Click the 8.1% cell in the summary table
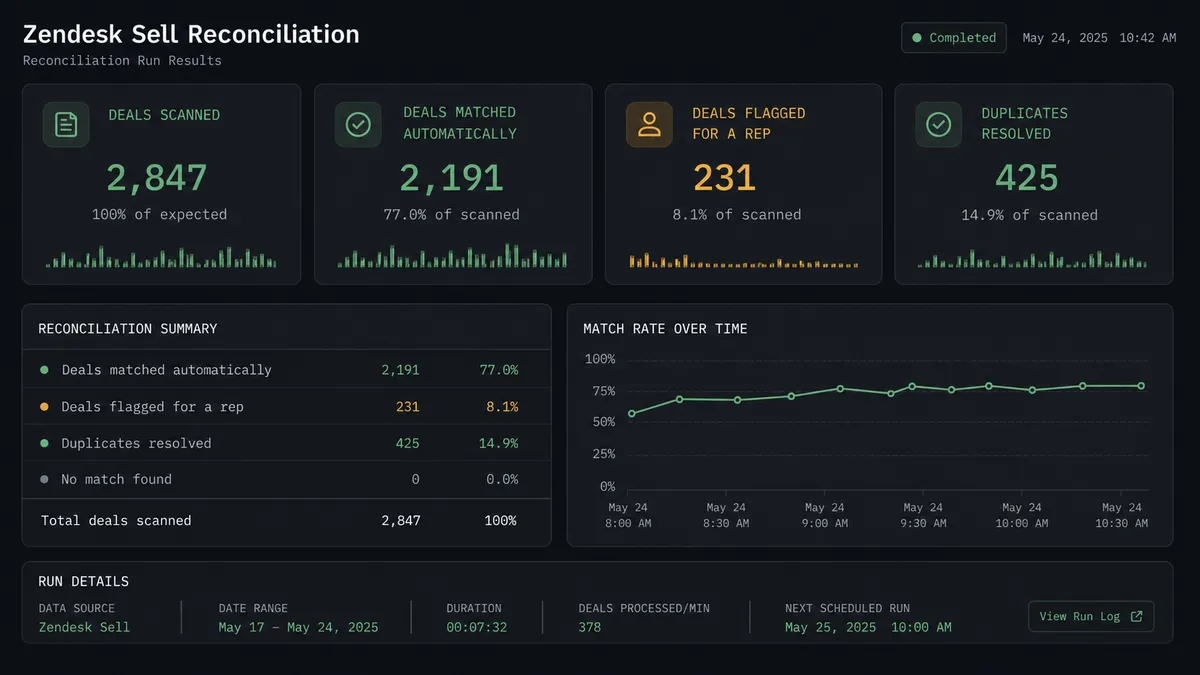Screen dimensions: 1200x675 tap(503, 407)
